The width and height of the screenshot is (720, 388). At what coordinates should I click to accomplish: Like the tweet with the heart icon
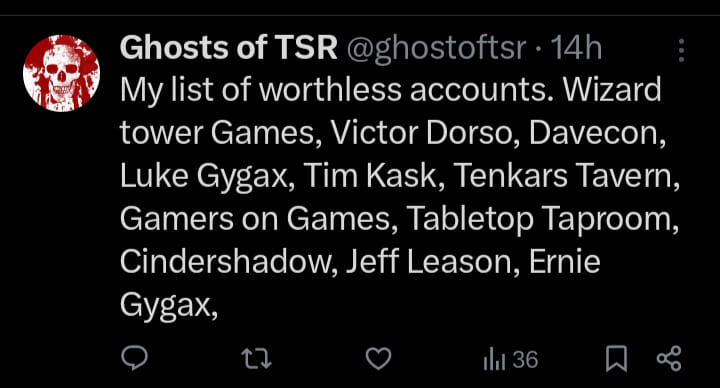tap(378, 359)
